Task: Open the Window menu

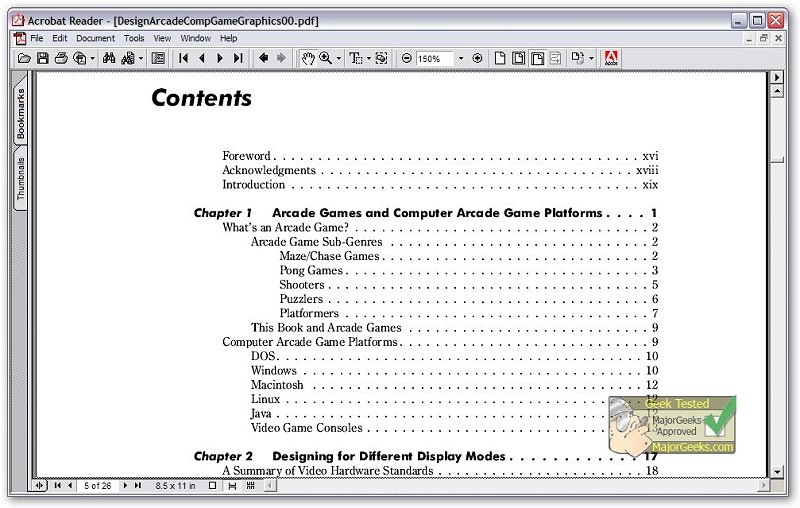Action: click(195, 38)
